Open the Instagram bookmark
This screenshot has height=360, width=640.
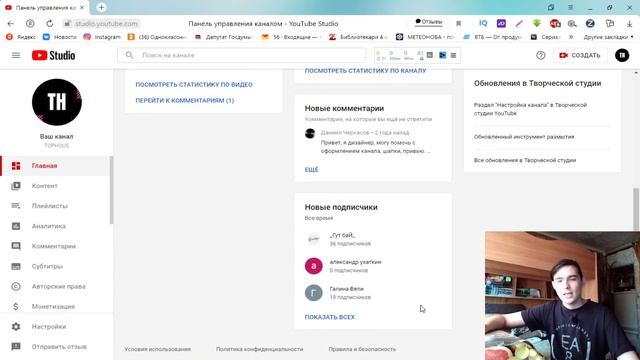(102, 37)
